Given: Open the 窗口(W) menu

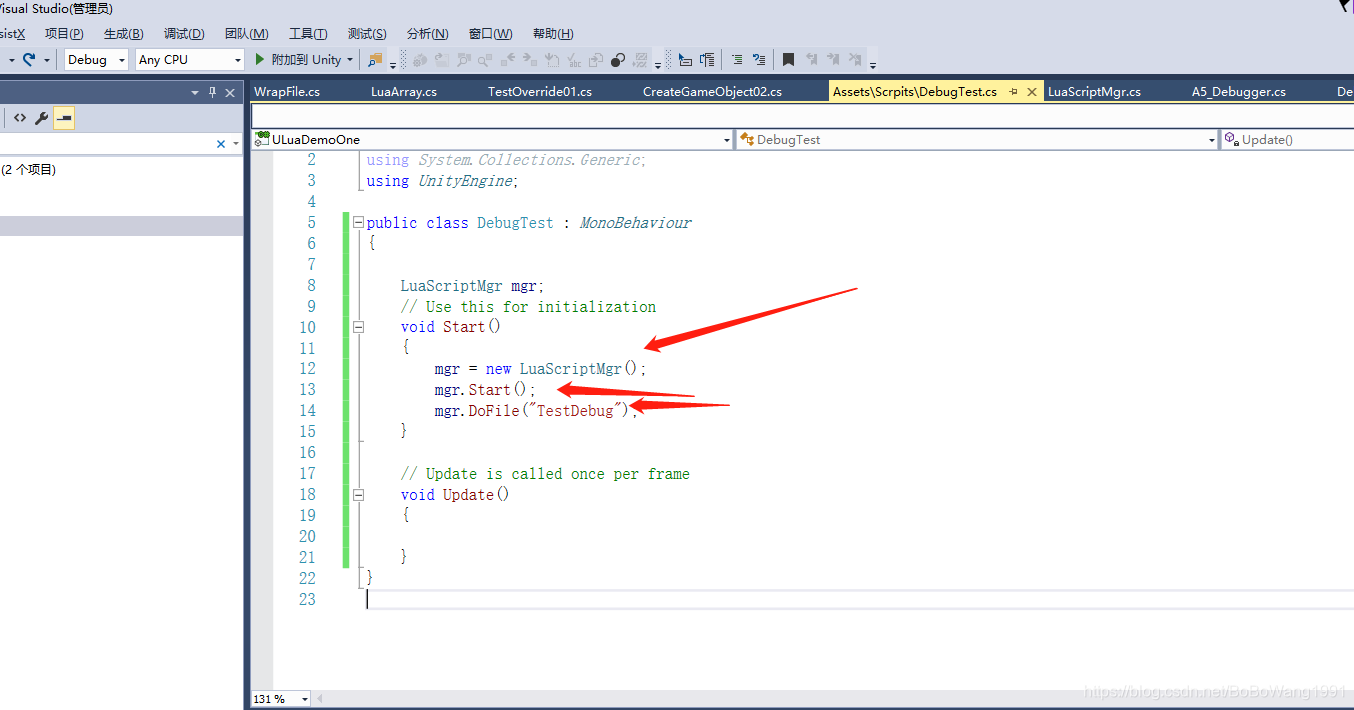Looking at the screenshot, I should 491,34.
